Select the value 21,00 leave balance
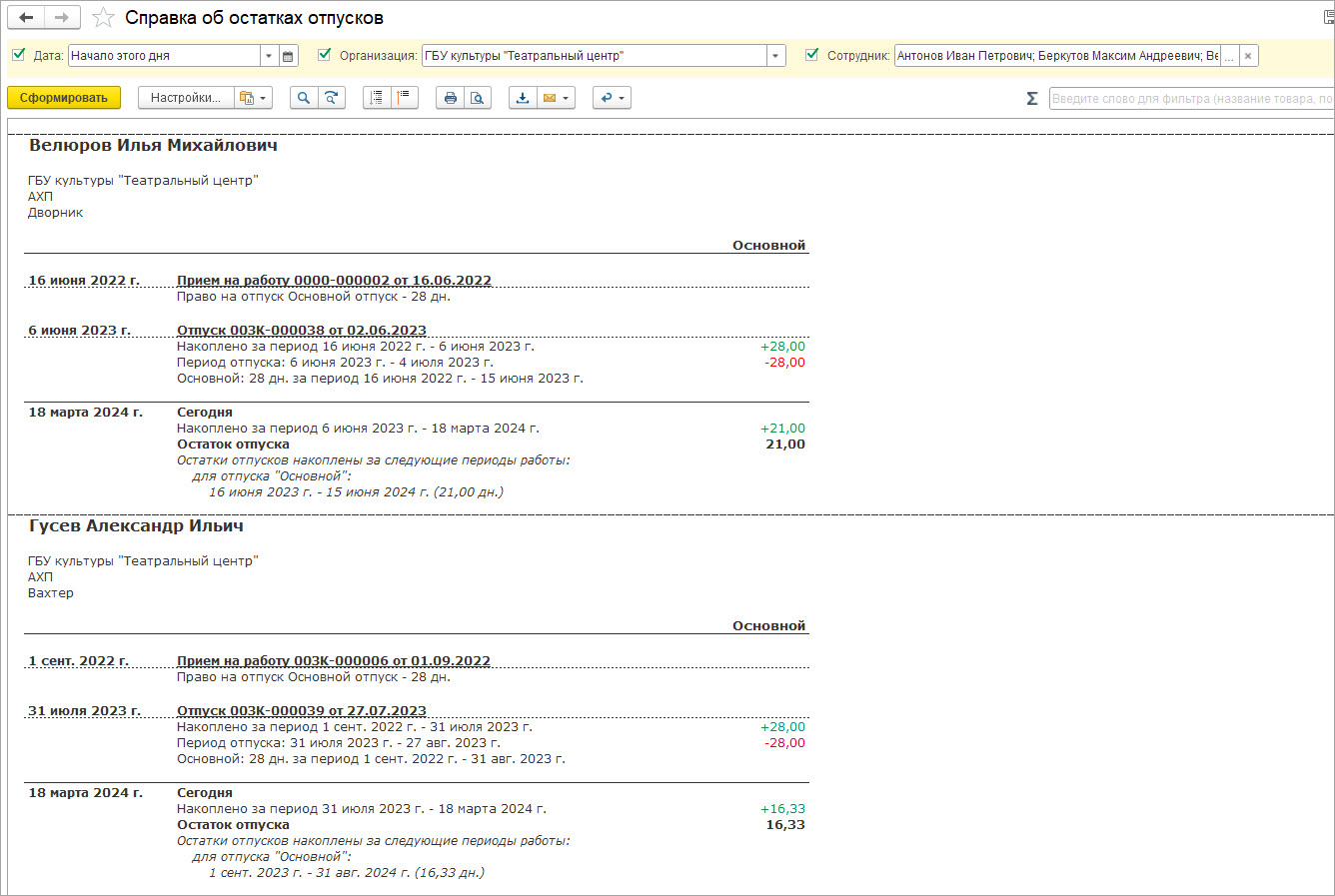 pyautogui.click(x=785, y=445)
